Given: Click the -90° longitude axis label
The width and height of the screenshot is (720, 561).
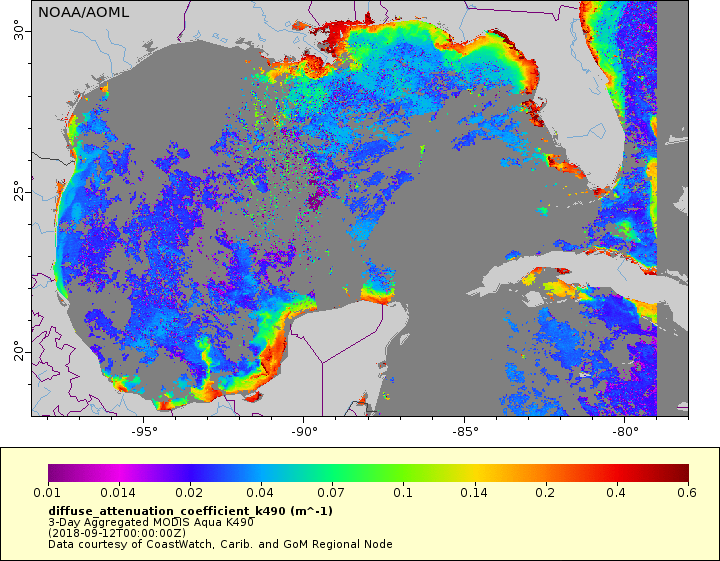Looking at the screenshot, I should click(304, 432).
